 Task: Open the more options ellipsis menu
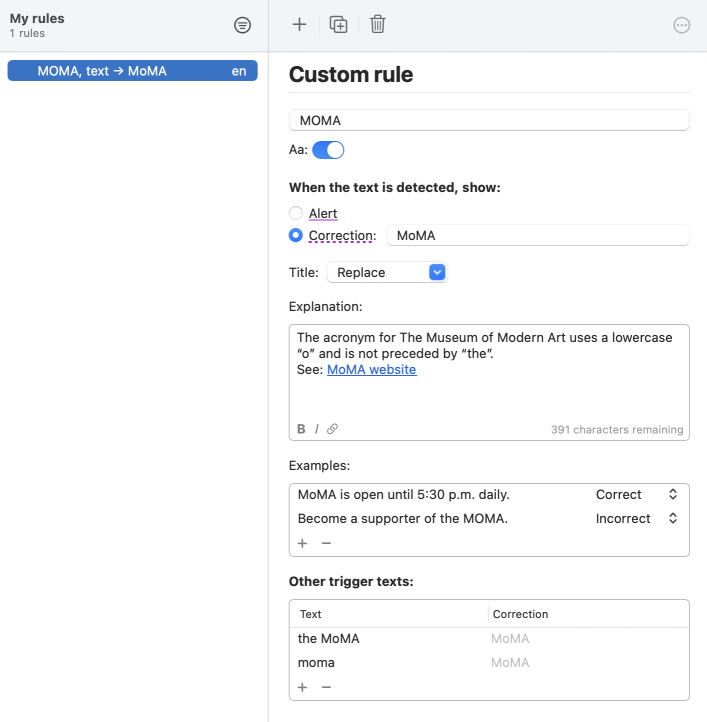(682, 26)
